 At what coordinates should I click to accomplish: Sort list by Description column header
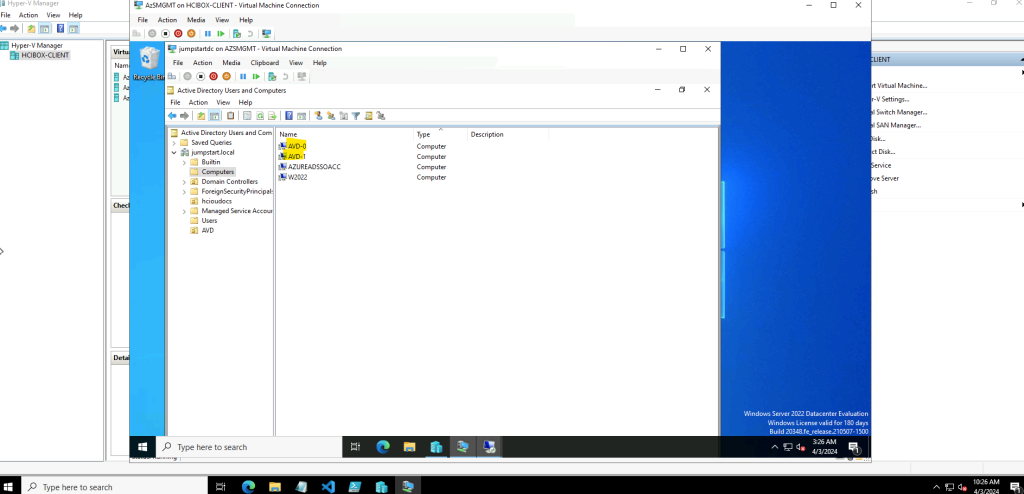click(x=508, y=134)
